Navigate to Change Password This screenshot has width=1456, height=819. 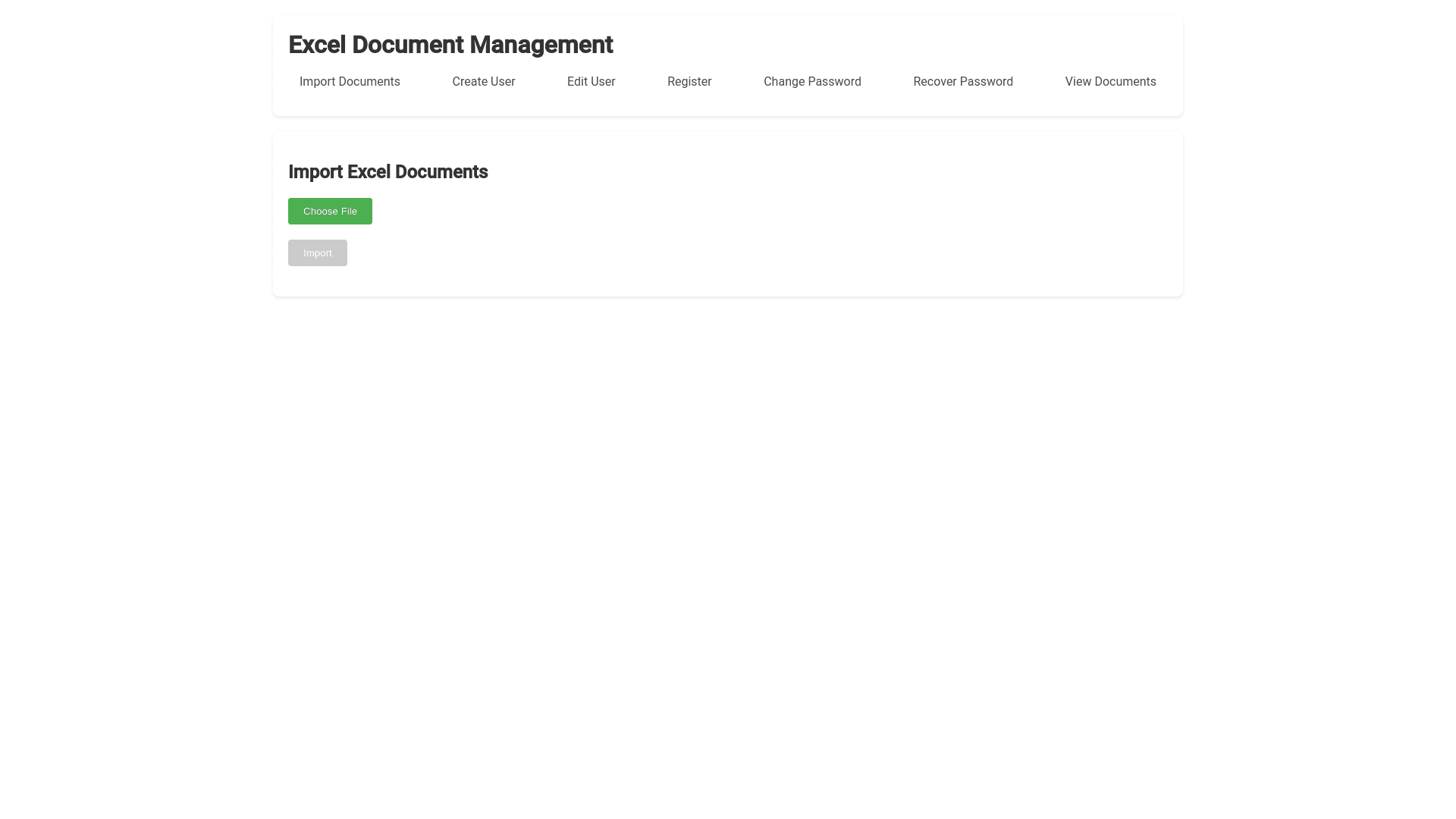pyautogui.click(x=811, y=82)
